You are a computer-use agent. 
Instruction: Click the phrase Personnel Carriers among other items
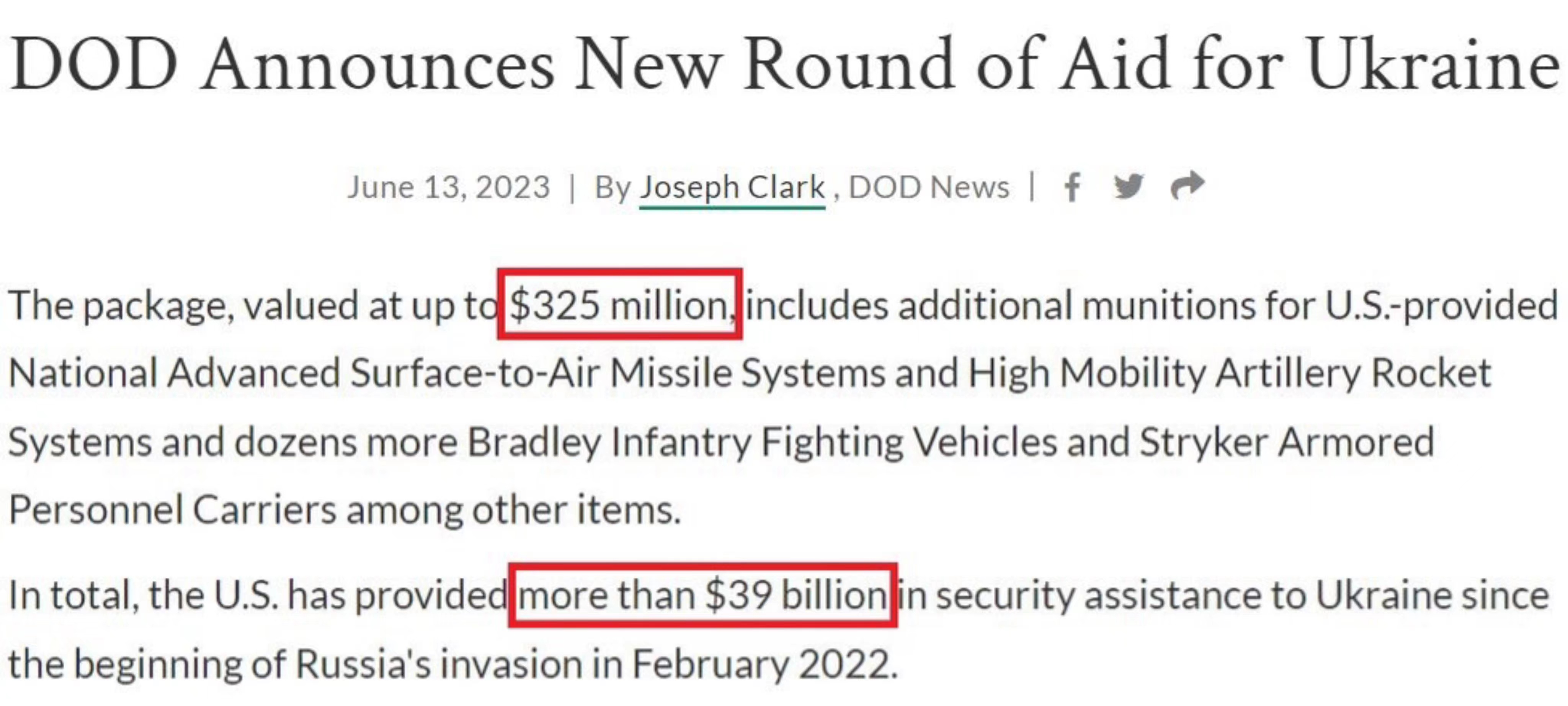344,510
